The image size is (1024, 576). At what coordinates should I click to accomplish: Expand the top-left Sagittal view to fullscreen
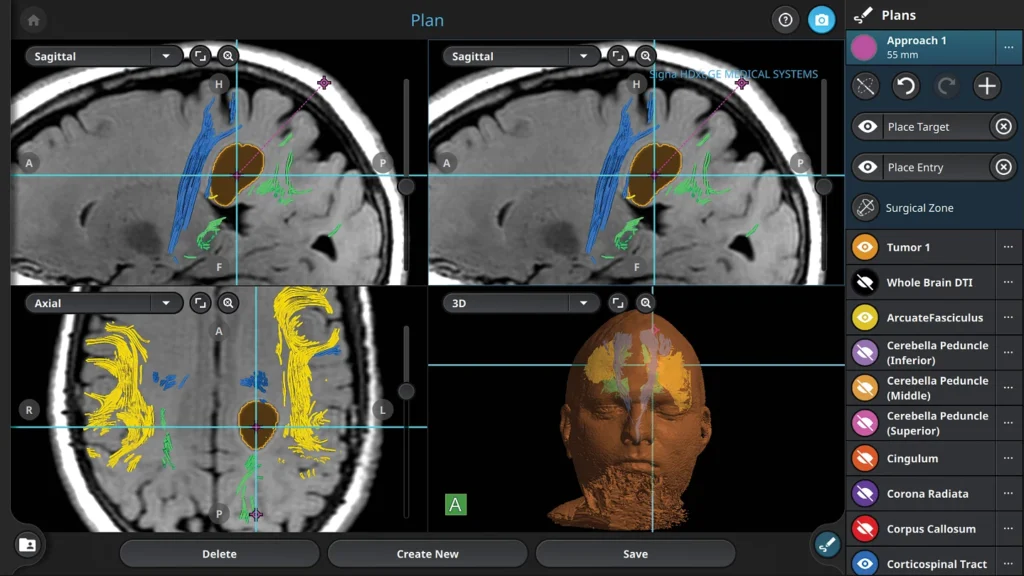pyautogui.click(x=200, y=56)
